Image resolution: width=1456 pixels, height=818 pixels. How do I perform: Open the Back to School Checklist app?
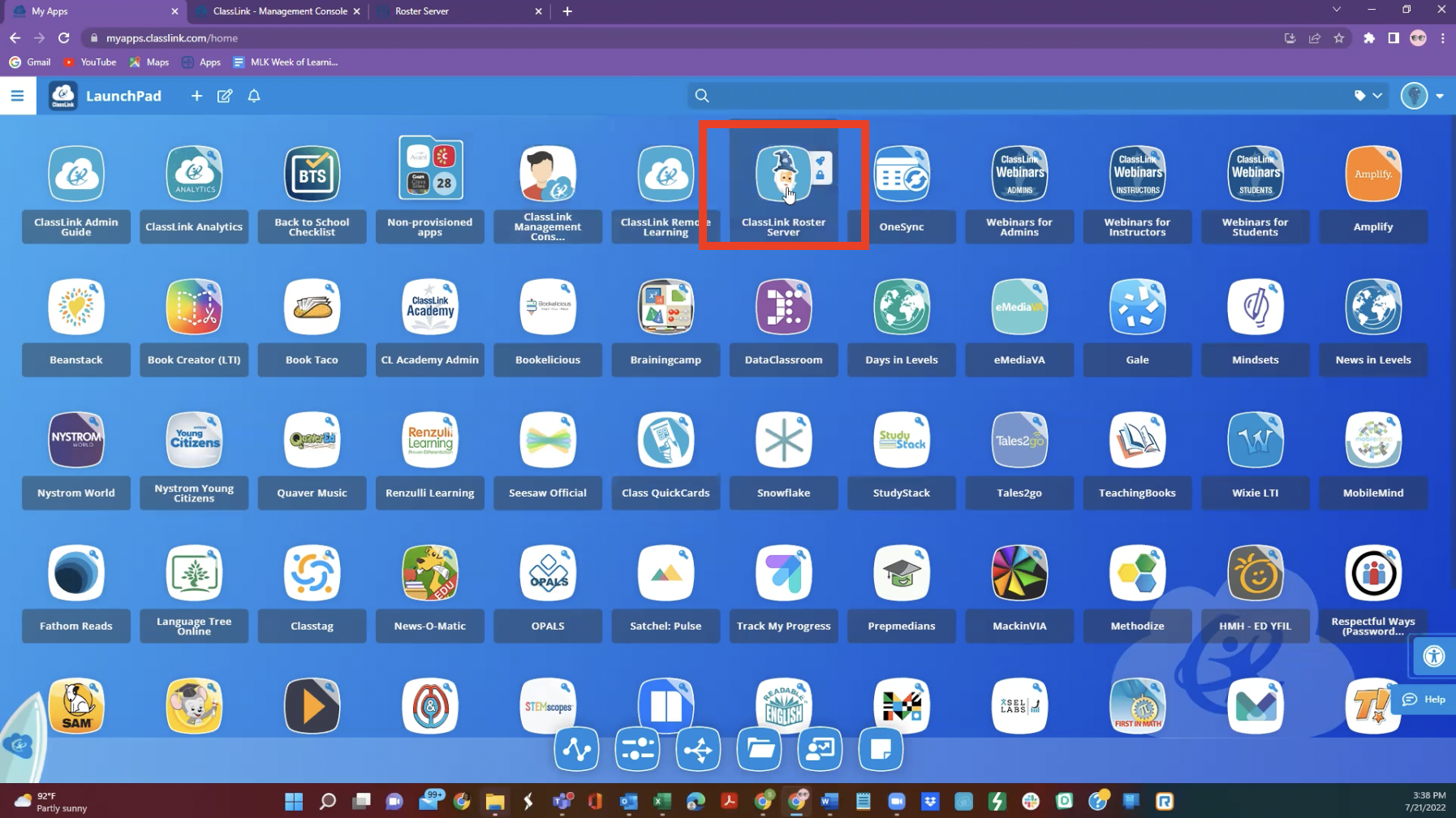[x=312, y=174]
